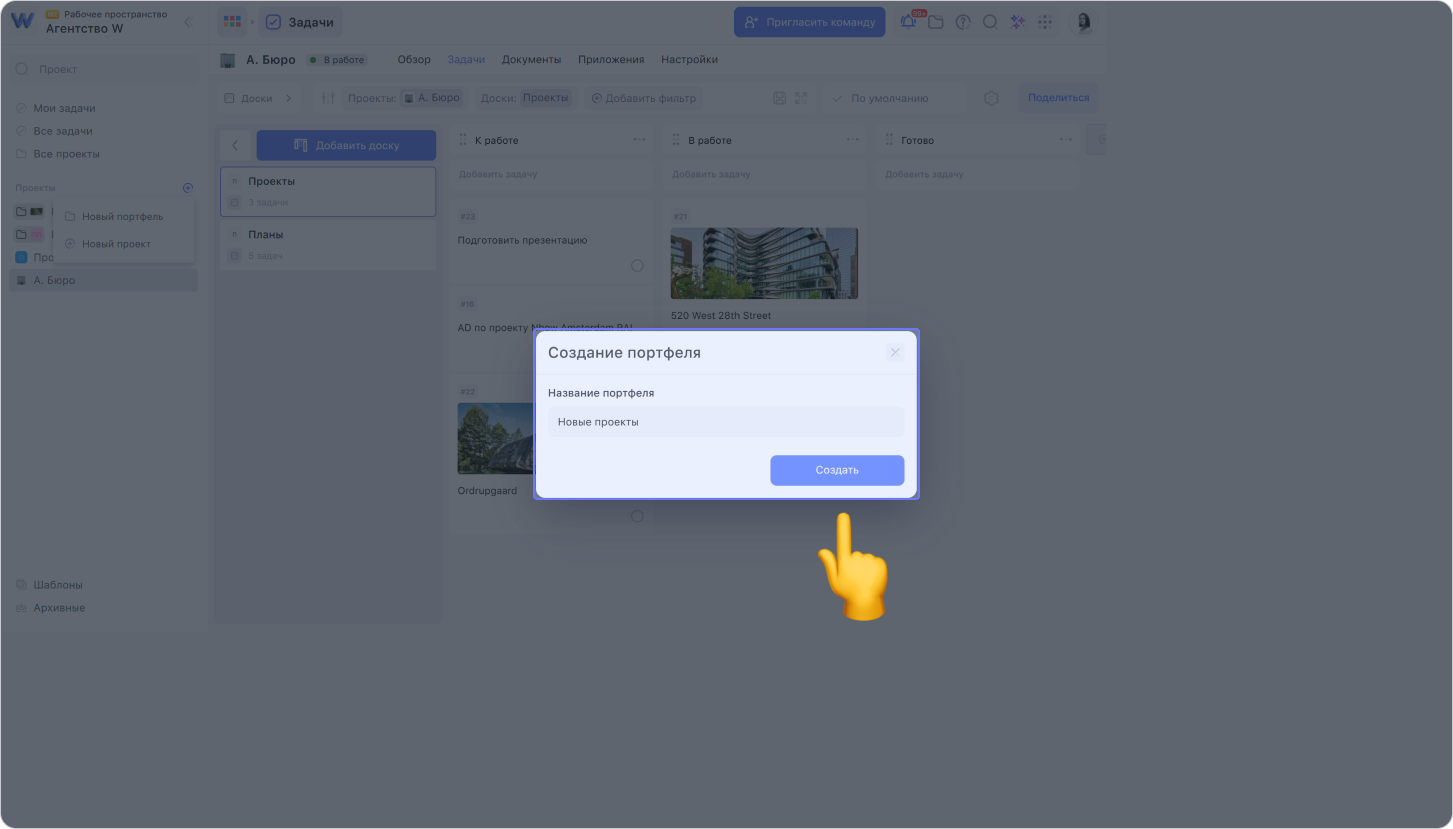Add task in В работе column
1453x829 pixels.
coord(763,174)
